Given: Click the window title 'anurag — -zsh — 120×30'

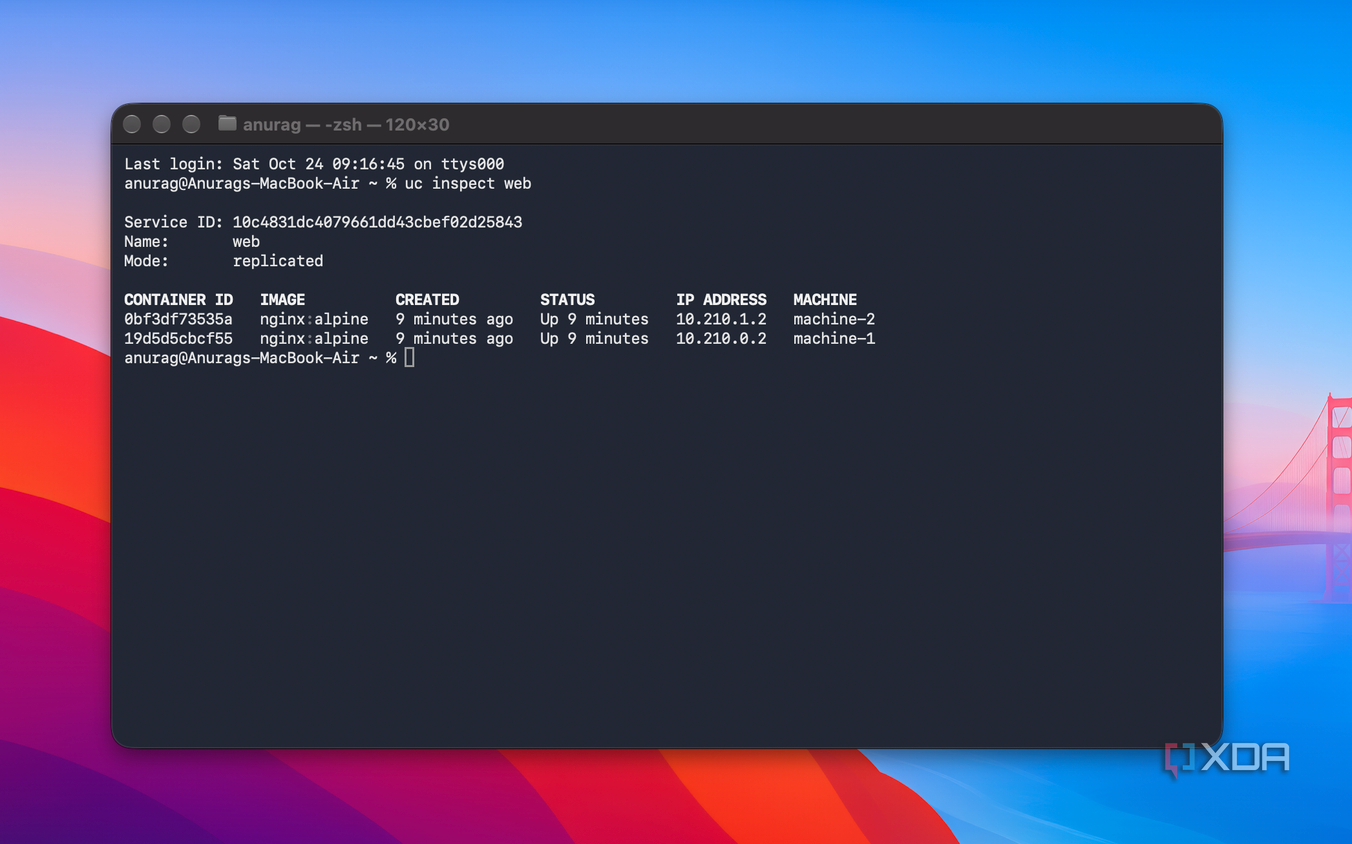Looking at the screenshot, I should [346, 124].
